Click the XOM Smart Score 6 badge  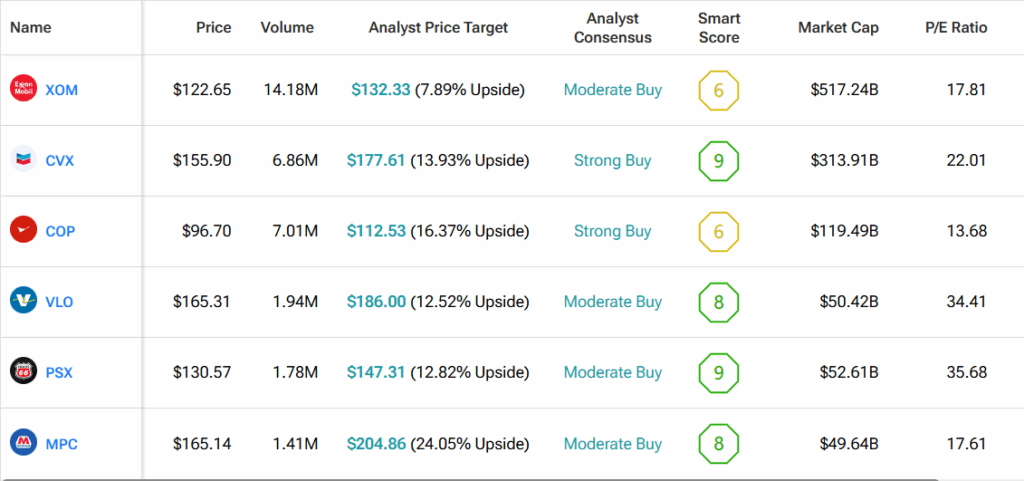coord(718,90)
